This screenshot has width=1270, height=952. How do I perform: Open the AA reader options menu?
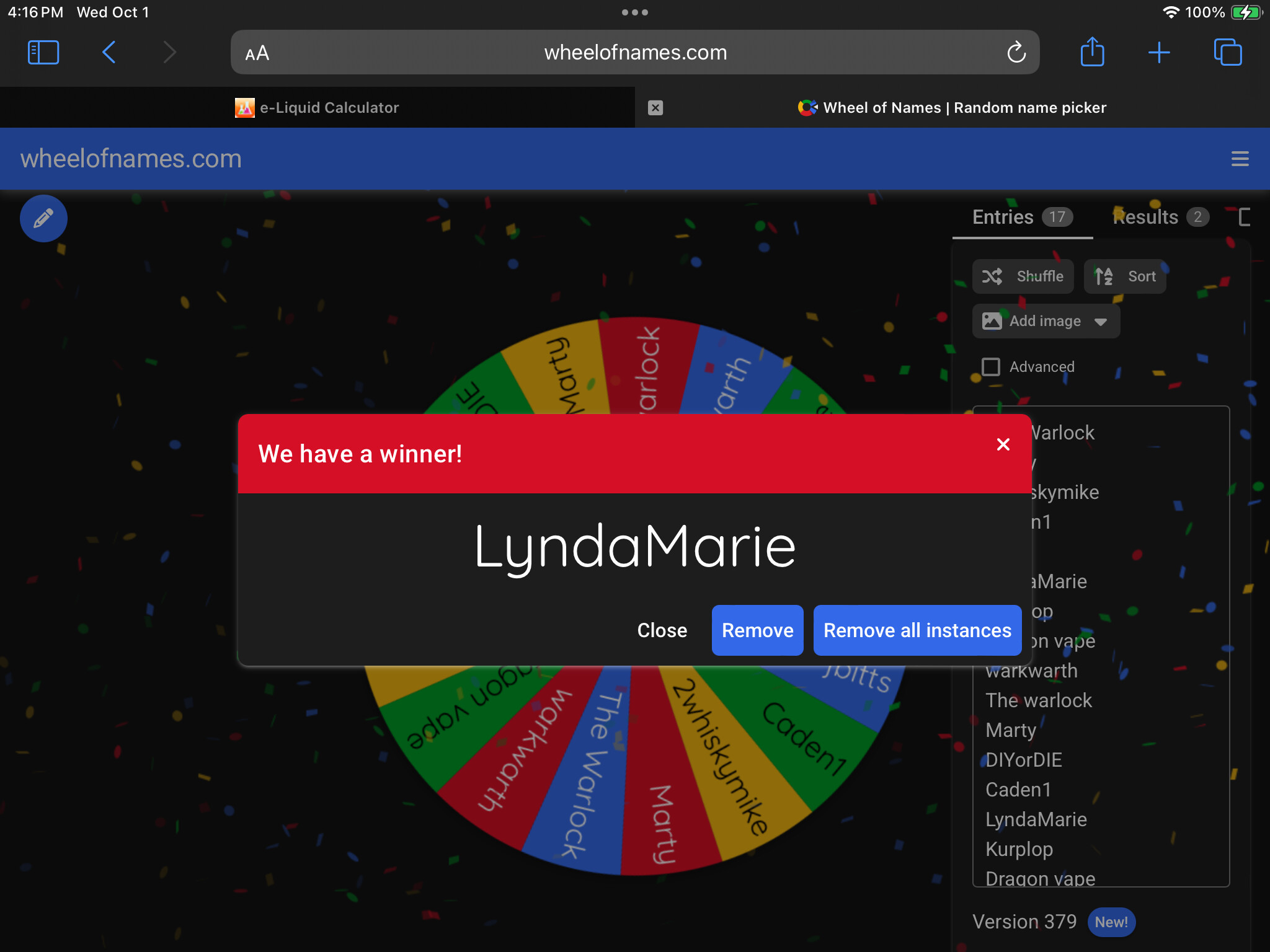[257, 53]
